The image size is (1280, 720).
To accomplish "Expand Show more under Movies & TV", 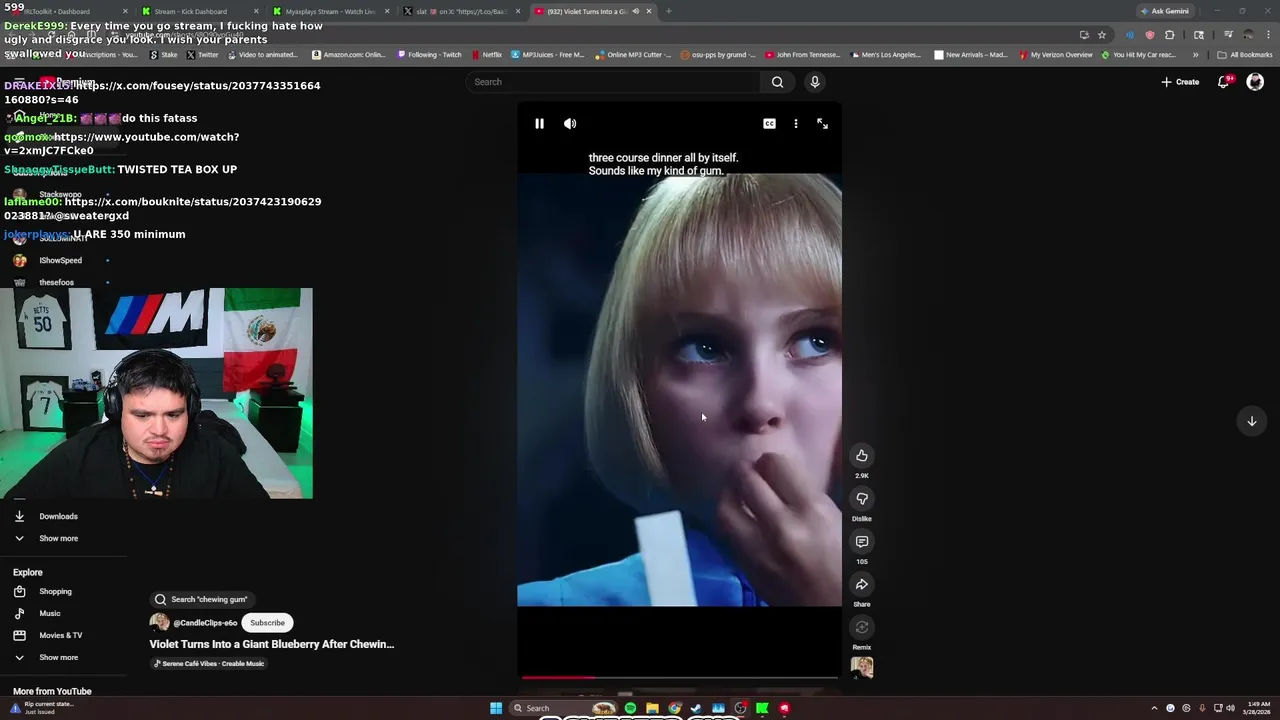I will (58, 658).
